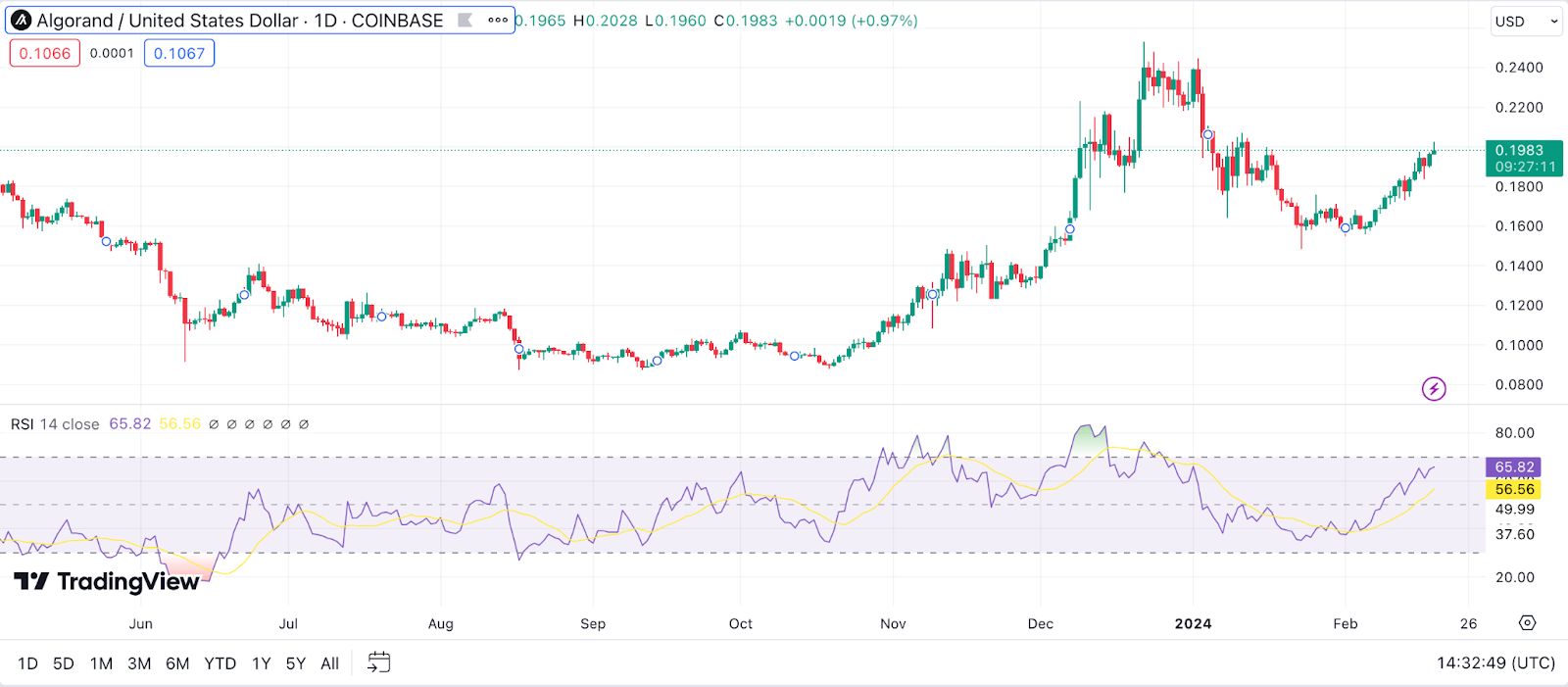This screenshot has width=1568, height=687.
Task: Click the Algorand logo icon
Action: coord(21,21)
